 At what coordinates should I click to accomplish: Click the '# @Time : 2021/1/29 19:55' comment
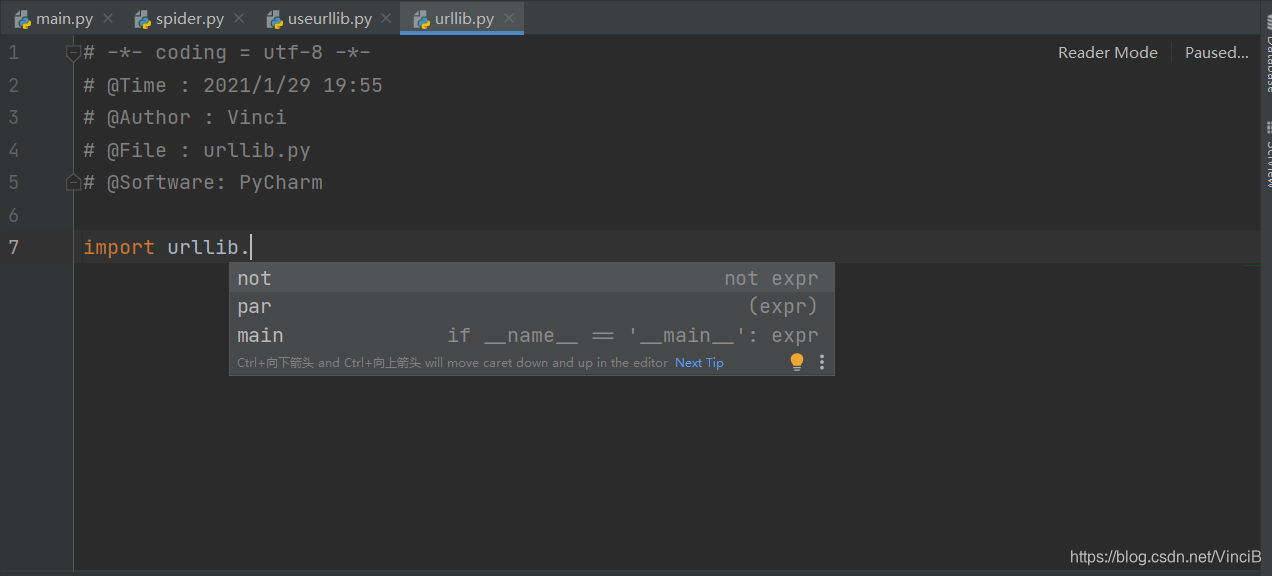coord(233,86)
